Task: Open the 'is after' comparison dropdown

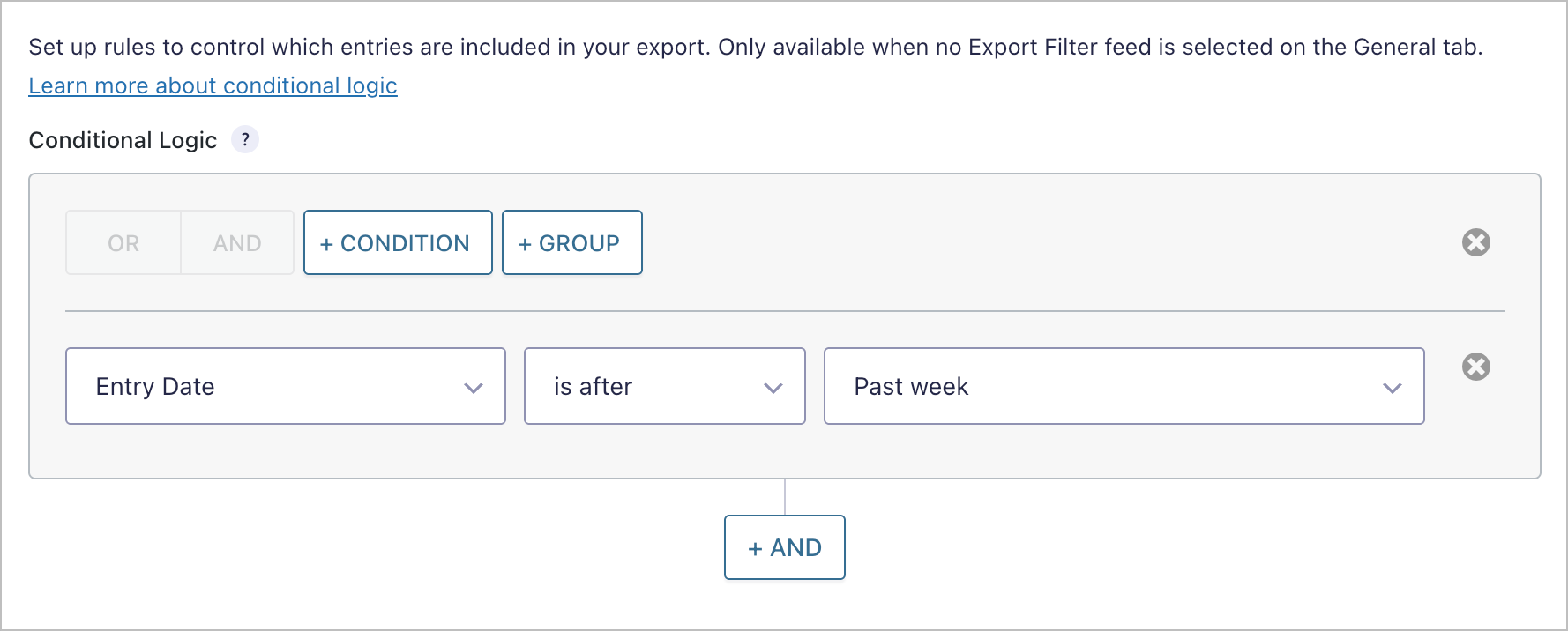Action: point(664,386)
